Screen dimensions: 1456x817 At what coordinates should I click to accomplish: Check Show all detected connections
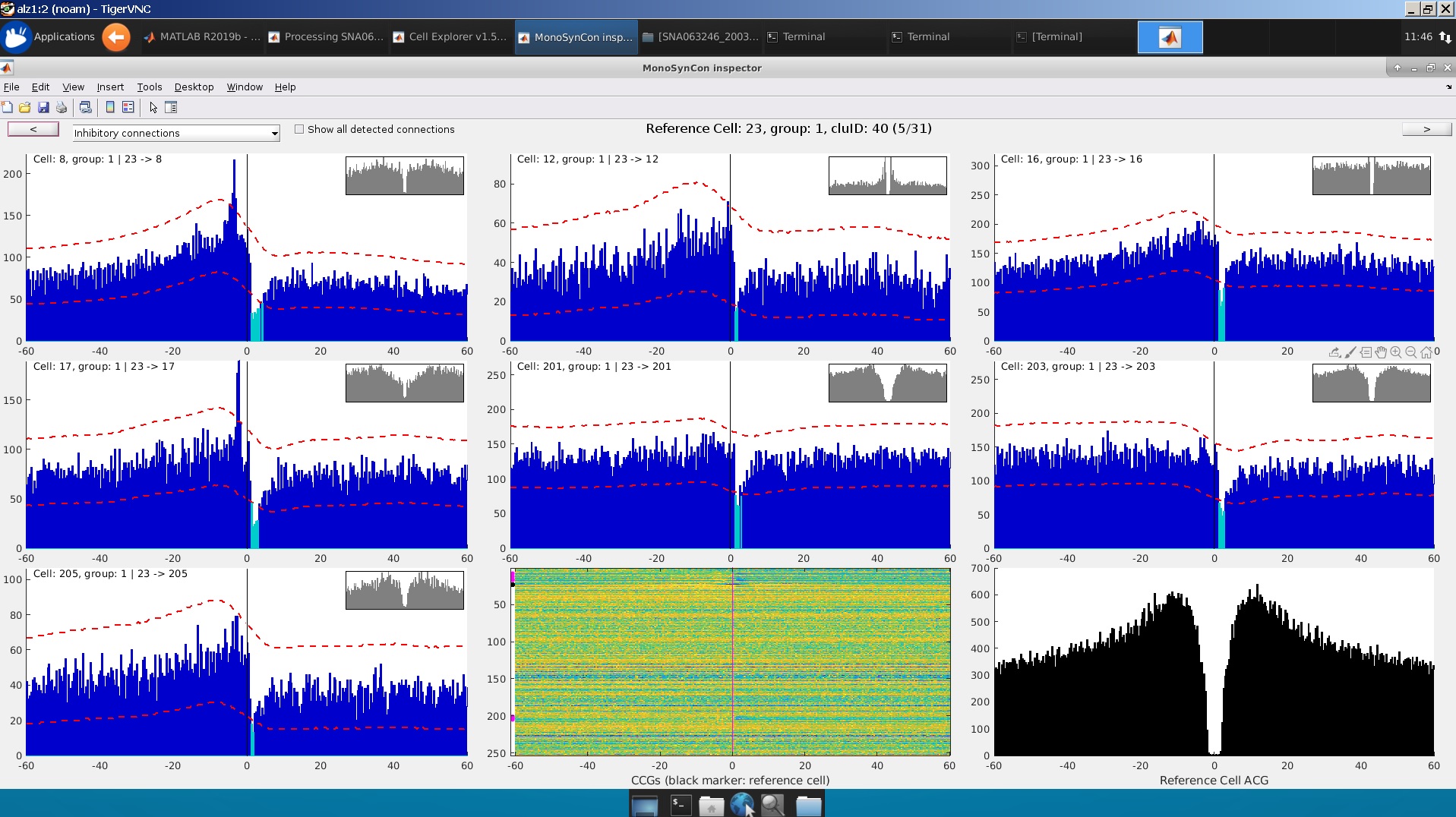click(x=299, y=129)
